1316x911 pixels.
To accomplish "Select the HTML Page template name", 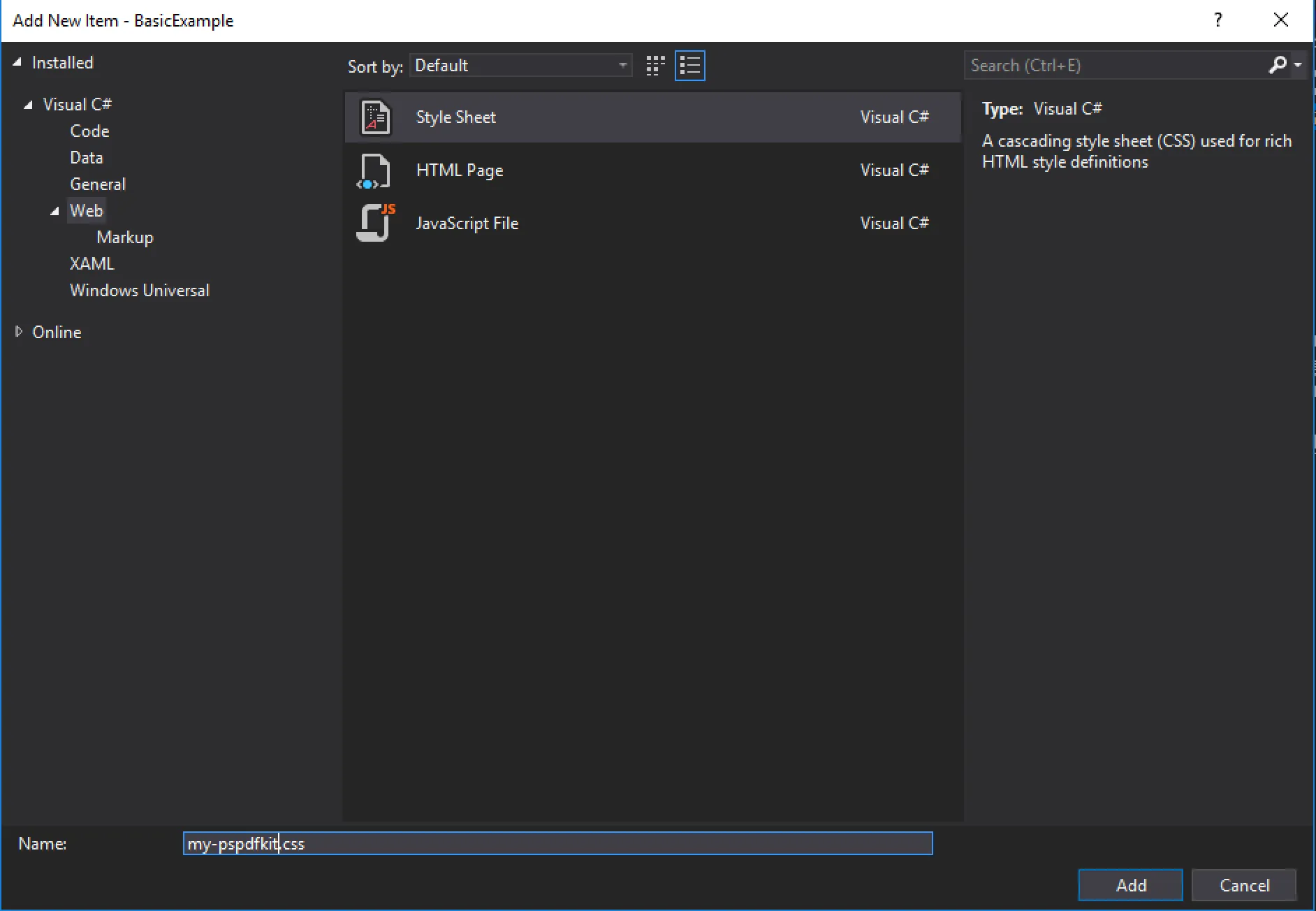I will 460,170.
